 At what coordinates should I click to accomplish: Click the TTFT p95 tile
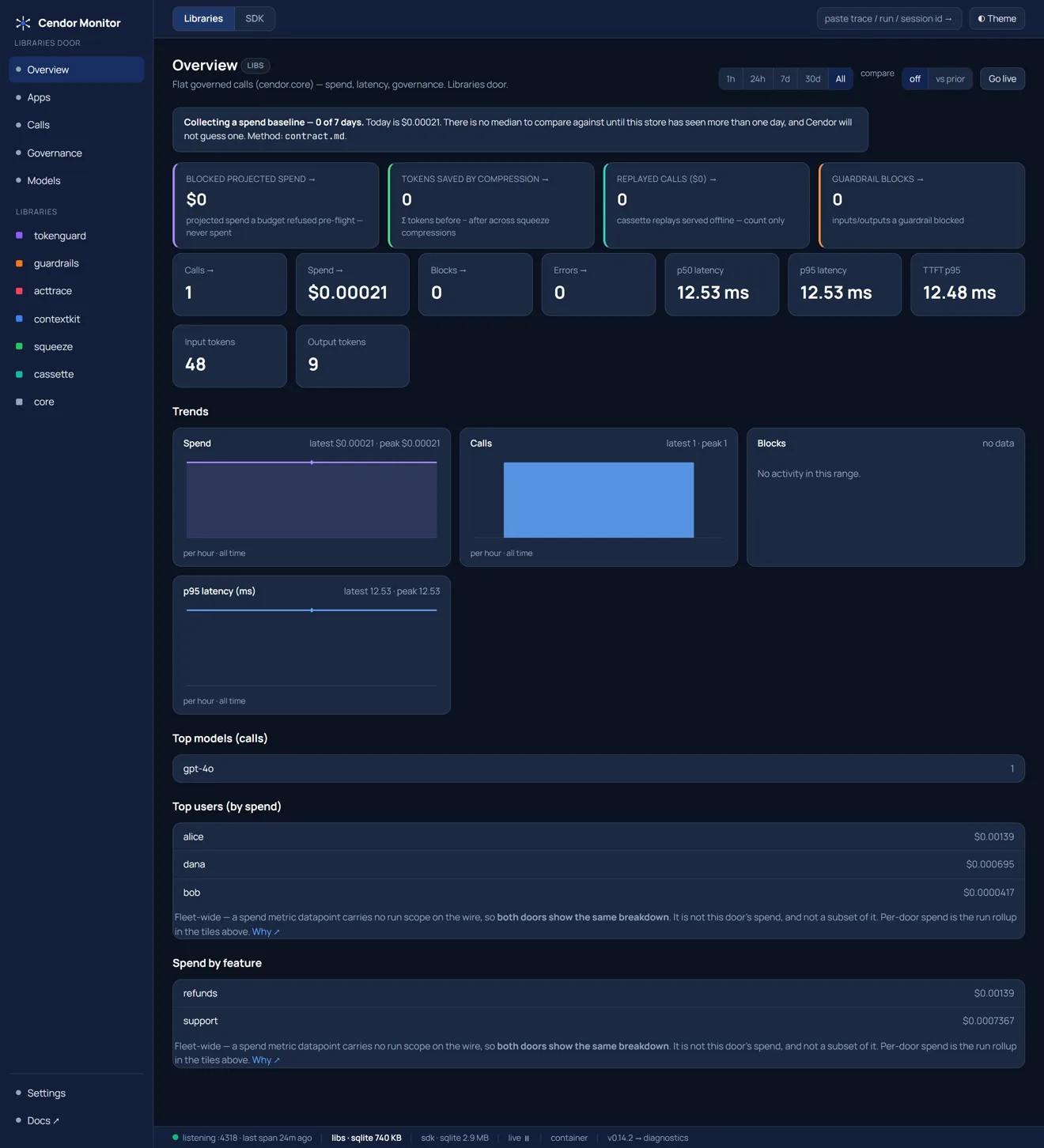[x=968, y=285]
